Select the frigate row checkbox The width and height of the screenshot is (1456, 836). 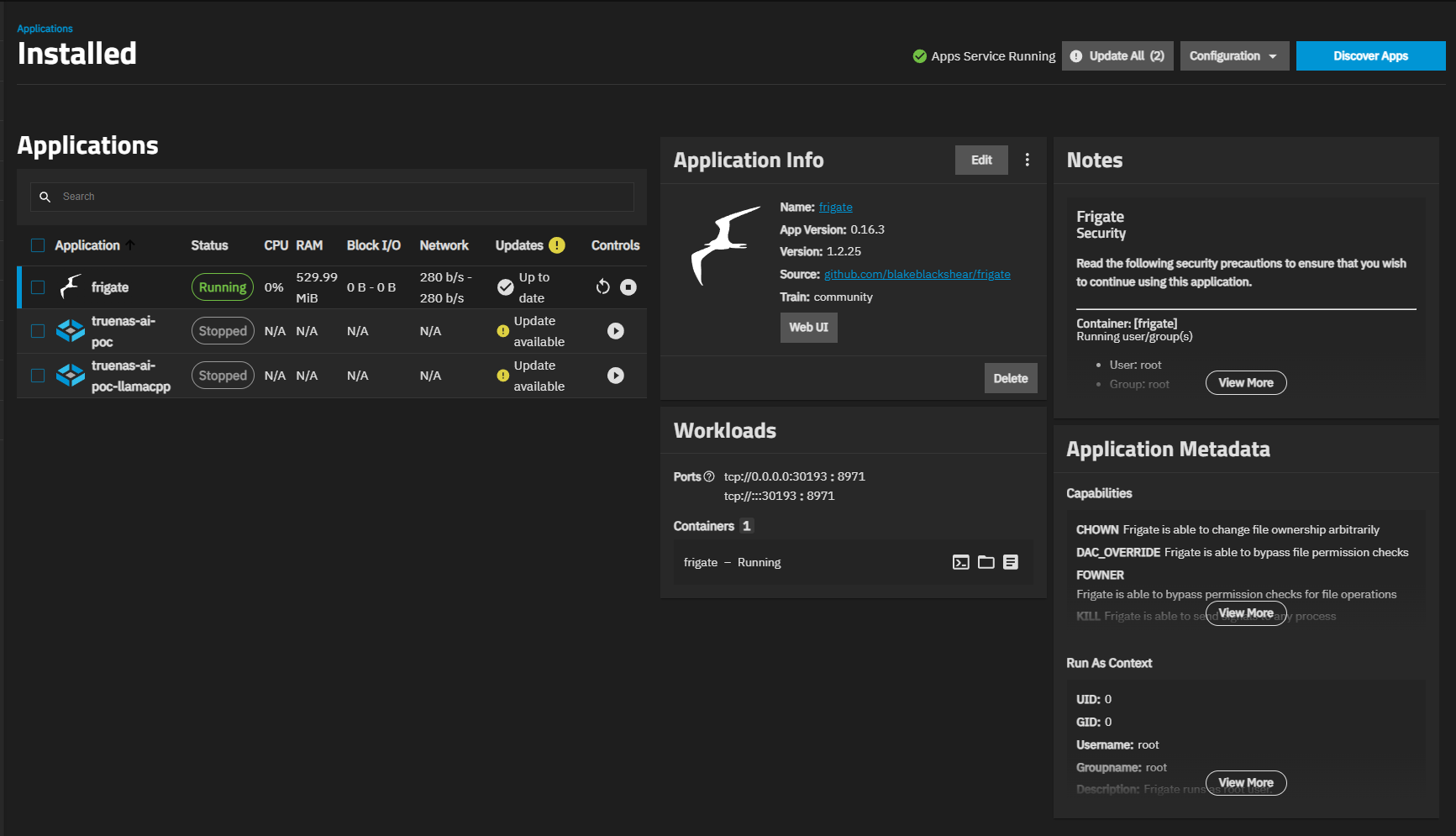38,287
